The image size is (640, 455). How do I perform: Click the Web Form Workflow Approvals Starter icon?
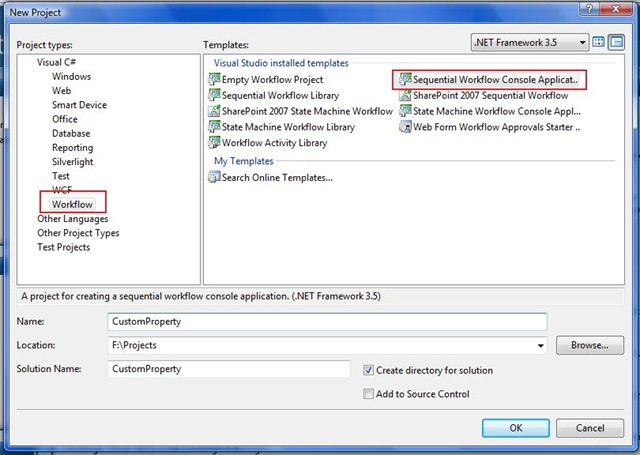click(x=405, y=127)
